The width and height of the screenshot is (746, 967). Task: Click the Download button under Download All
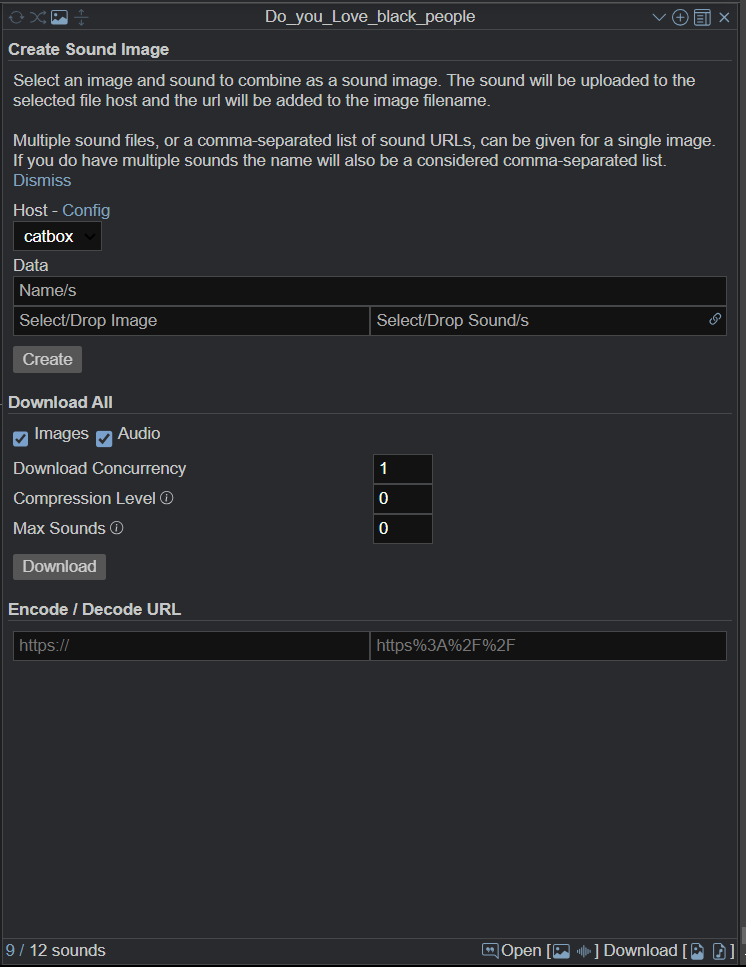pos(59,566)
